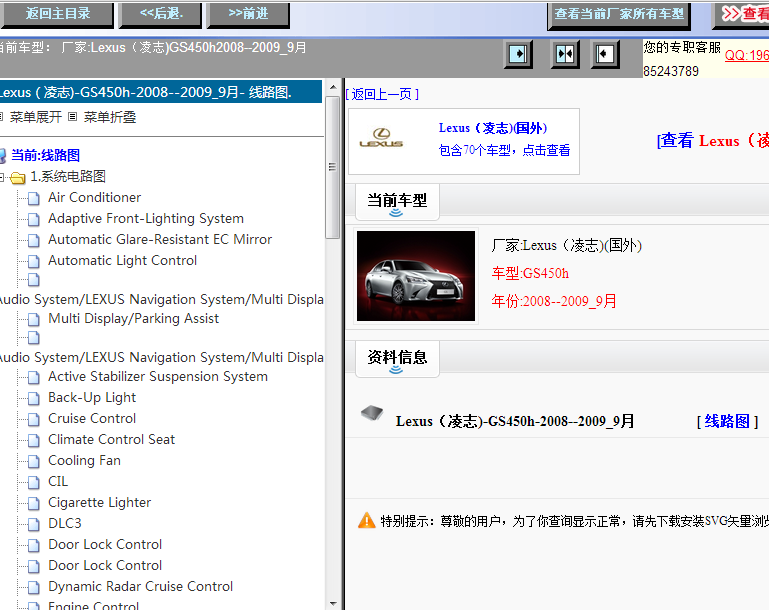The image size is (769, 610).
Task: Open the DLC3 diagram
Action: click(x=65, y=524)
